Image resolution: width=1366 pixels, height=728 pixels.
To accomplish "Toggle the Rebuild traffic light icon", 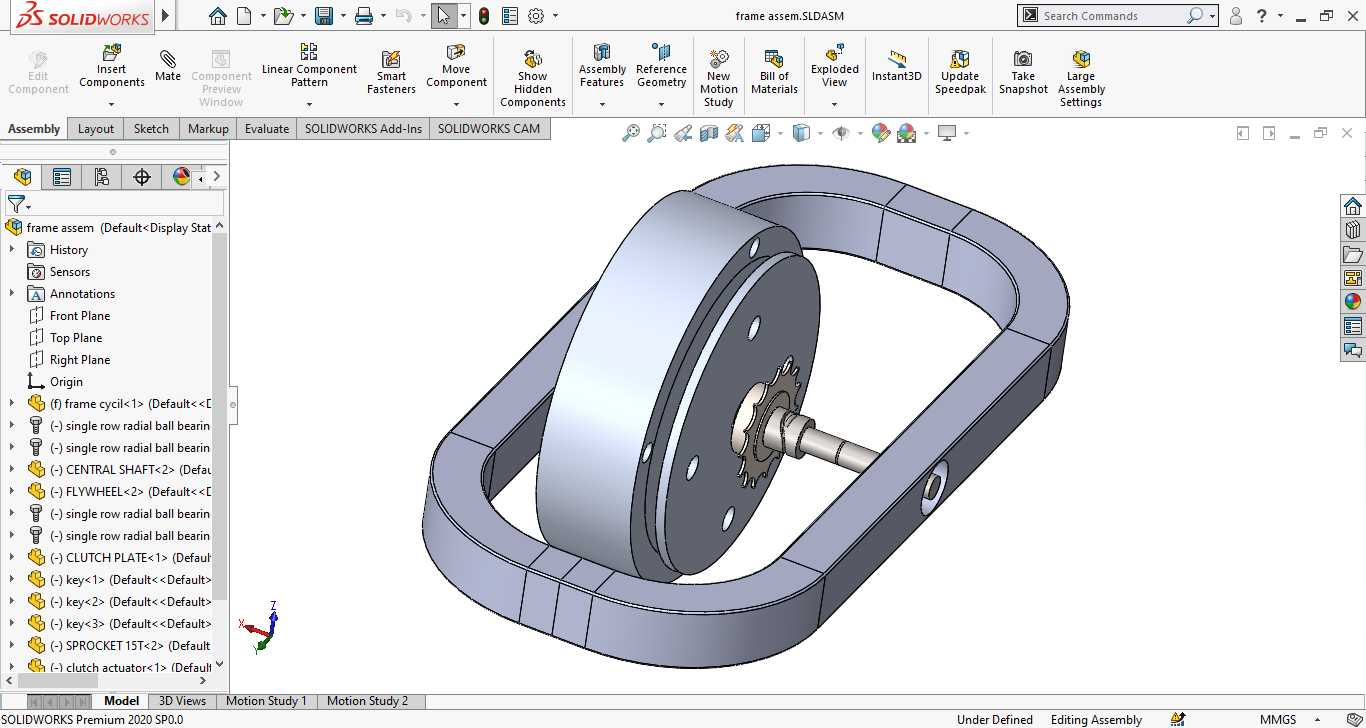I will click(484, 16).
